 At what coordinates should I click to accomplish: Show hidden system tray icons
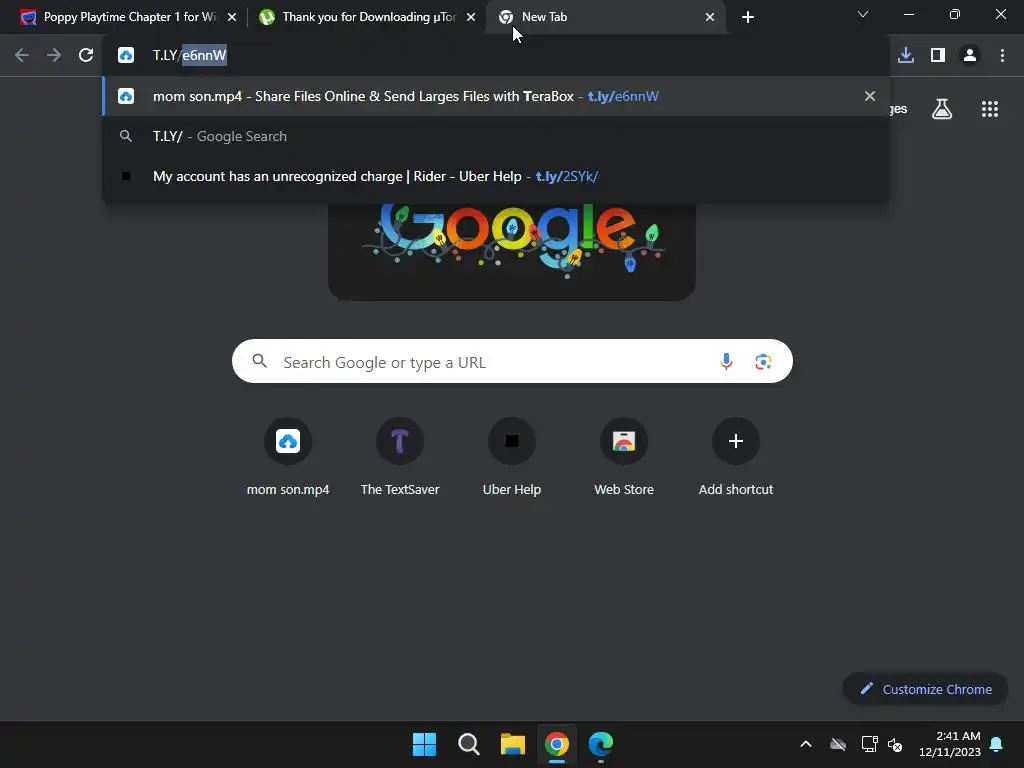(806, 744)
